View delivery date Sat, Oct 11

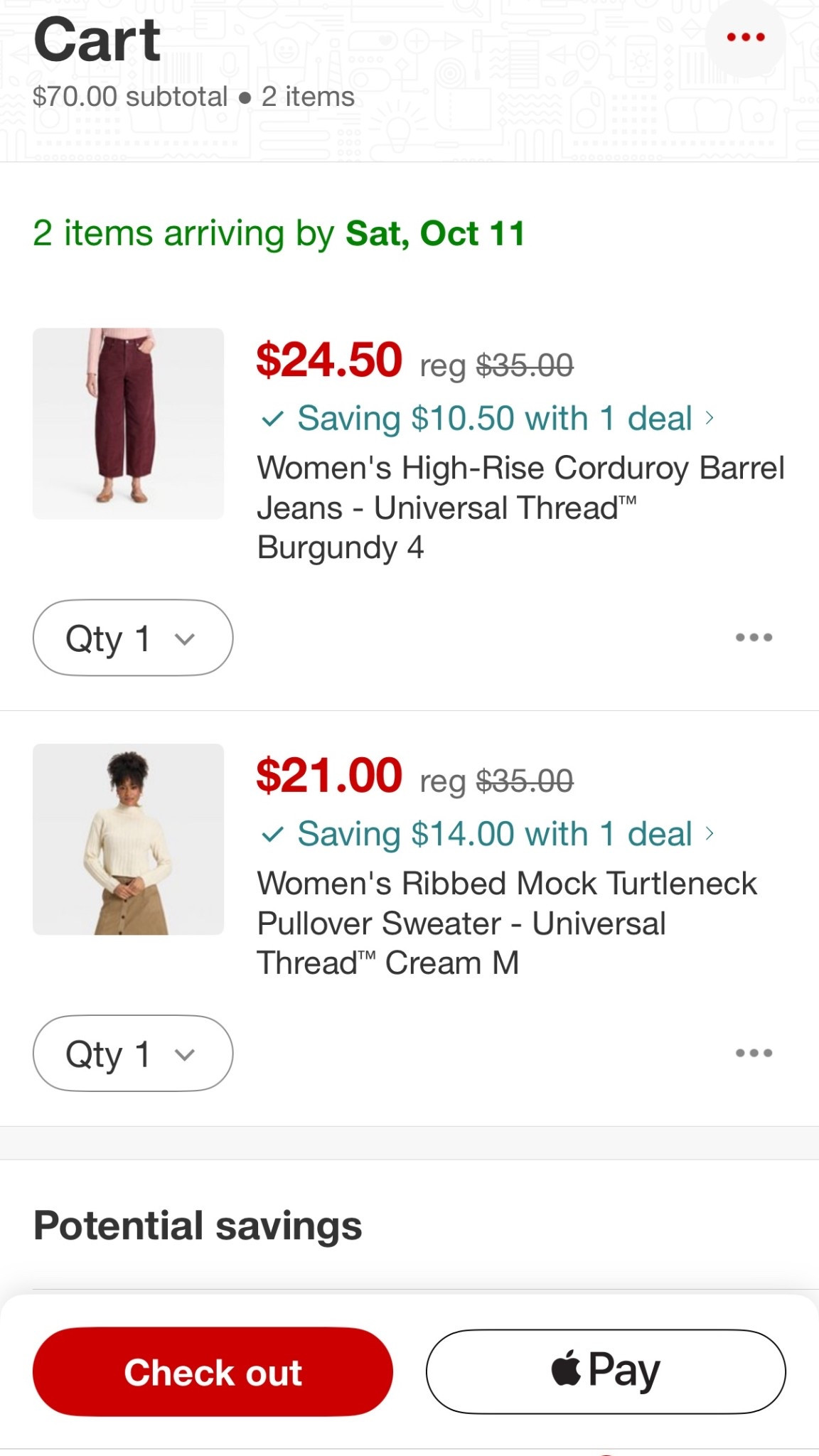coord(433,233)
